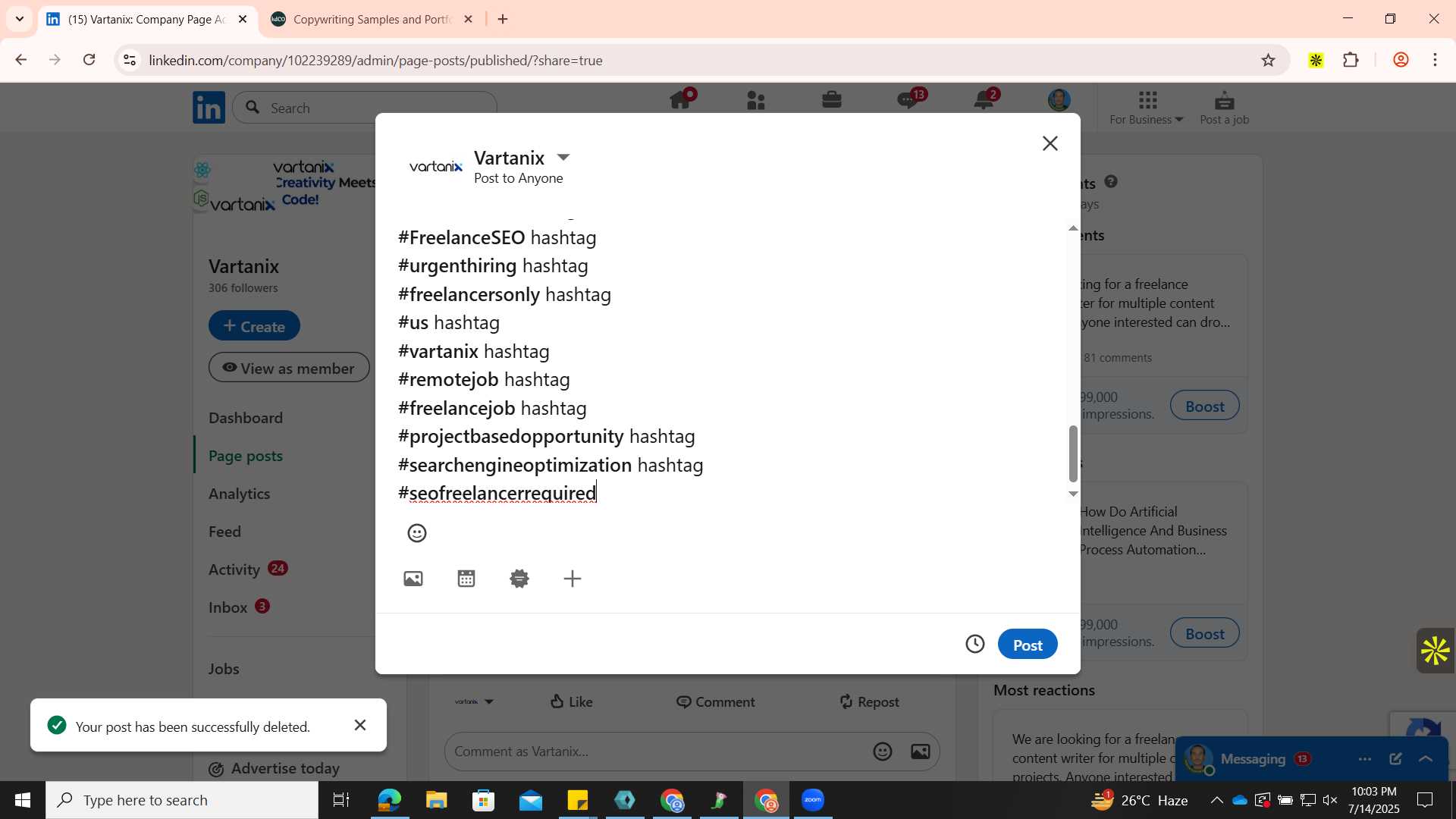This screenshot has width=1456, height=819.
Task: Open Microsoft Edge from the taskbar
Action: (x=389, y=800)
